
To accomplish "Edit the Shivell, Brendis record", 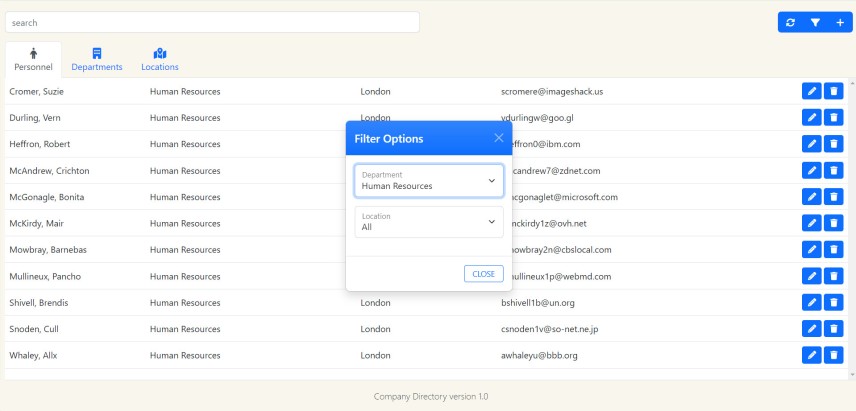I will coord(812,302).
